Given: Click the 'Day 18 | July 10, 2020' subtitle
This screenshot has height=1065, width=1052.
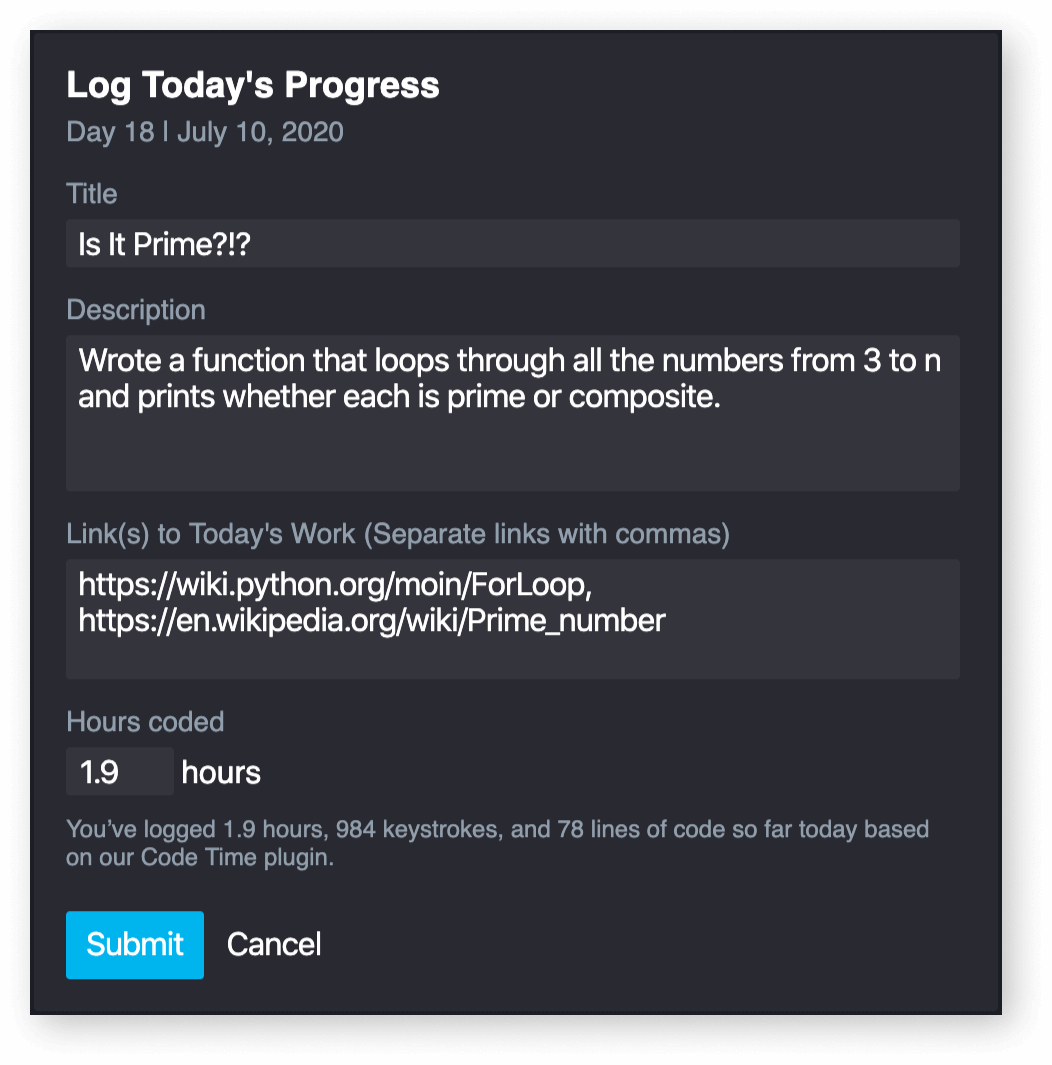Looking at the screenshot, I should point(204,131).
